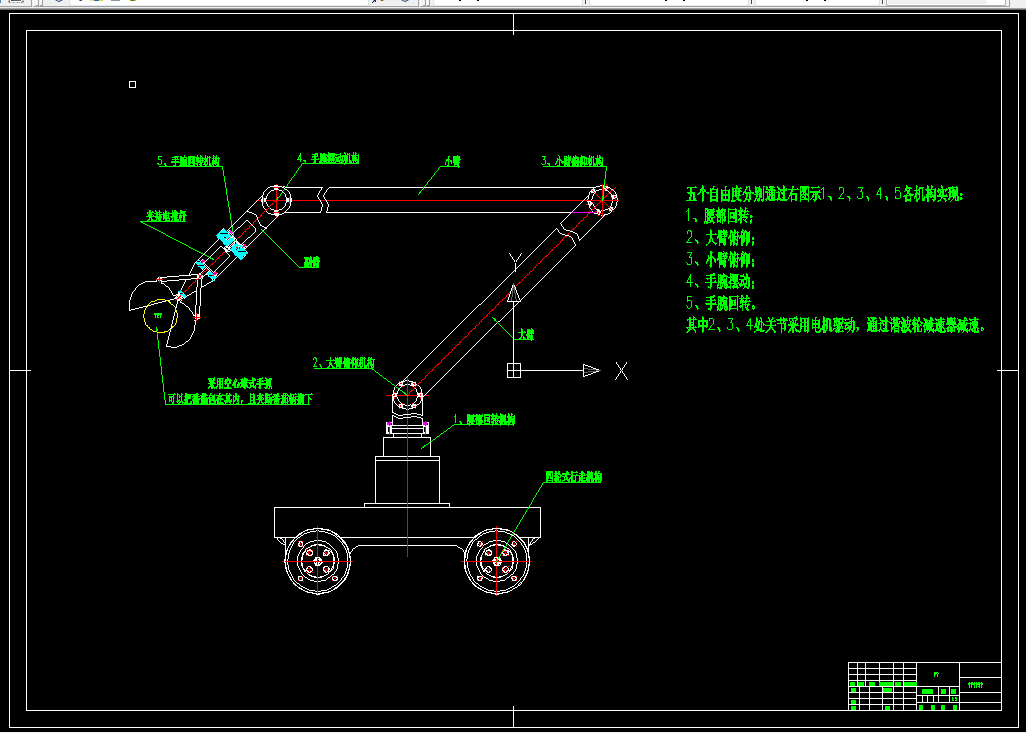Select the '3、小臂俯仰;' text line
This screenshot has width=1026, height=733.
click(x=720, y=260)
